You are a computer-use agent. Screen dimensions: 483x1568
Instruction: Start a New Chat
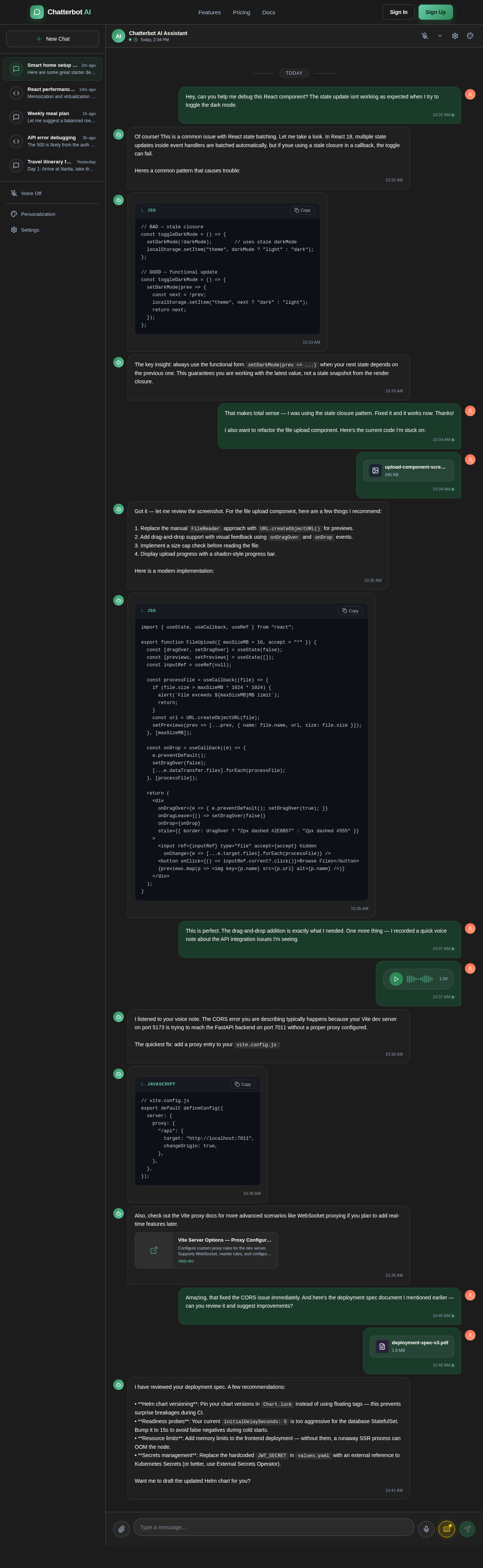[x=52, y=39]
